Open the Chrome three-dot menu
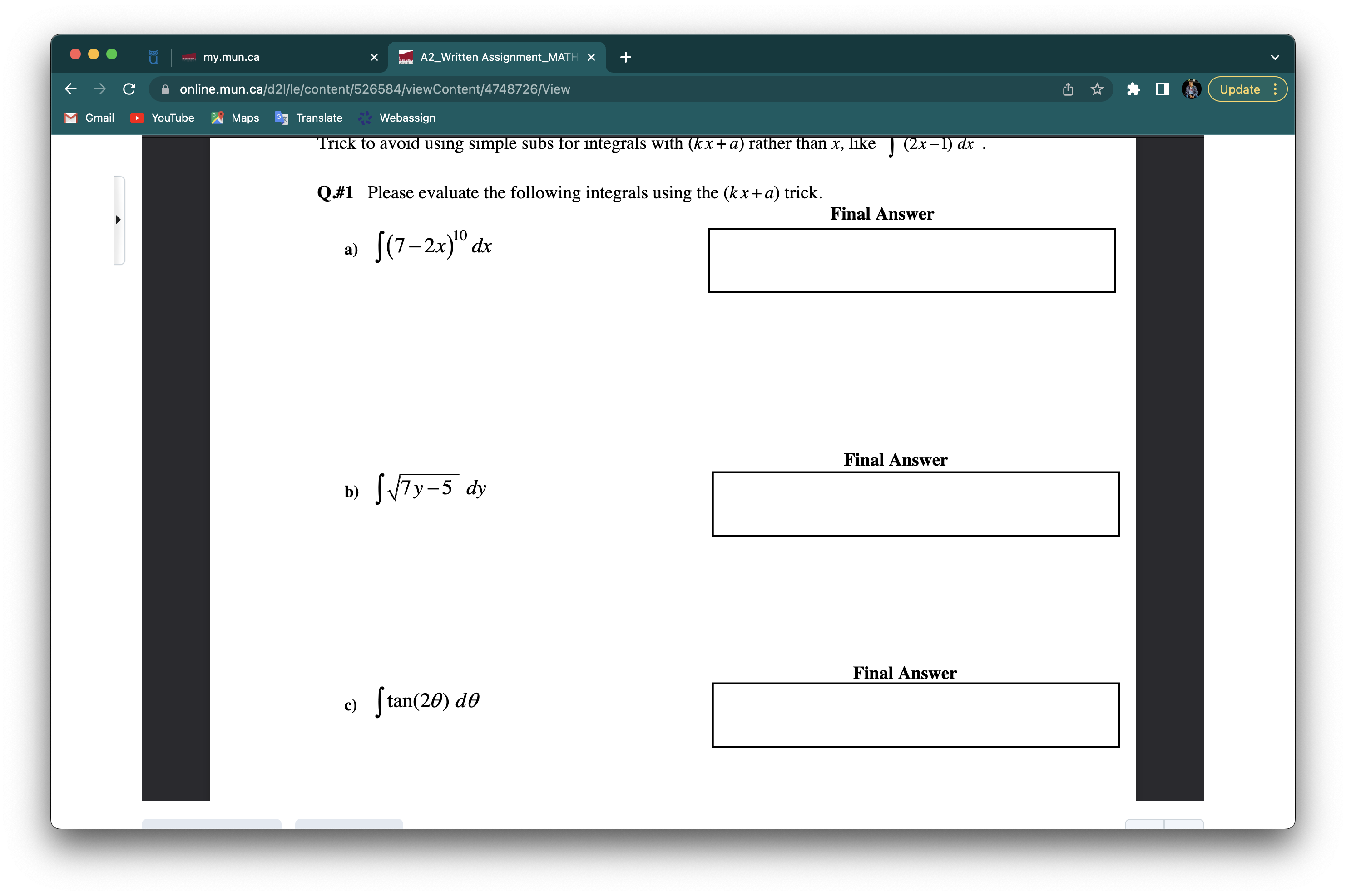 tap(1276, 89)
